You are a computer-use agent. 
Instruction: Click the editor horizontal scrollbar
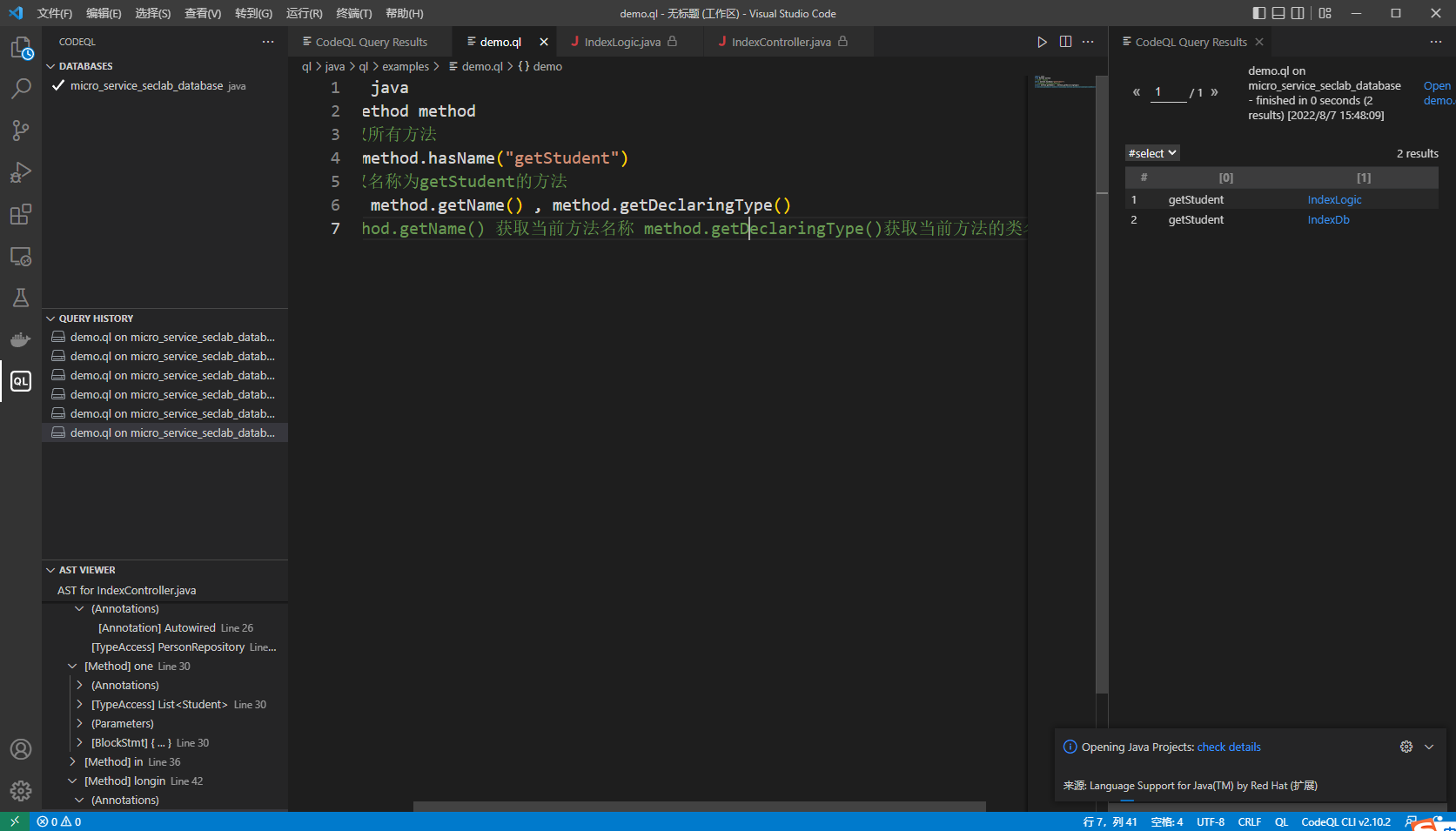[699, 806]
